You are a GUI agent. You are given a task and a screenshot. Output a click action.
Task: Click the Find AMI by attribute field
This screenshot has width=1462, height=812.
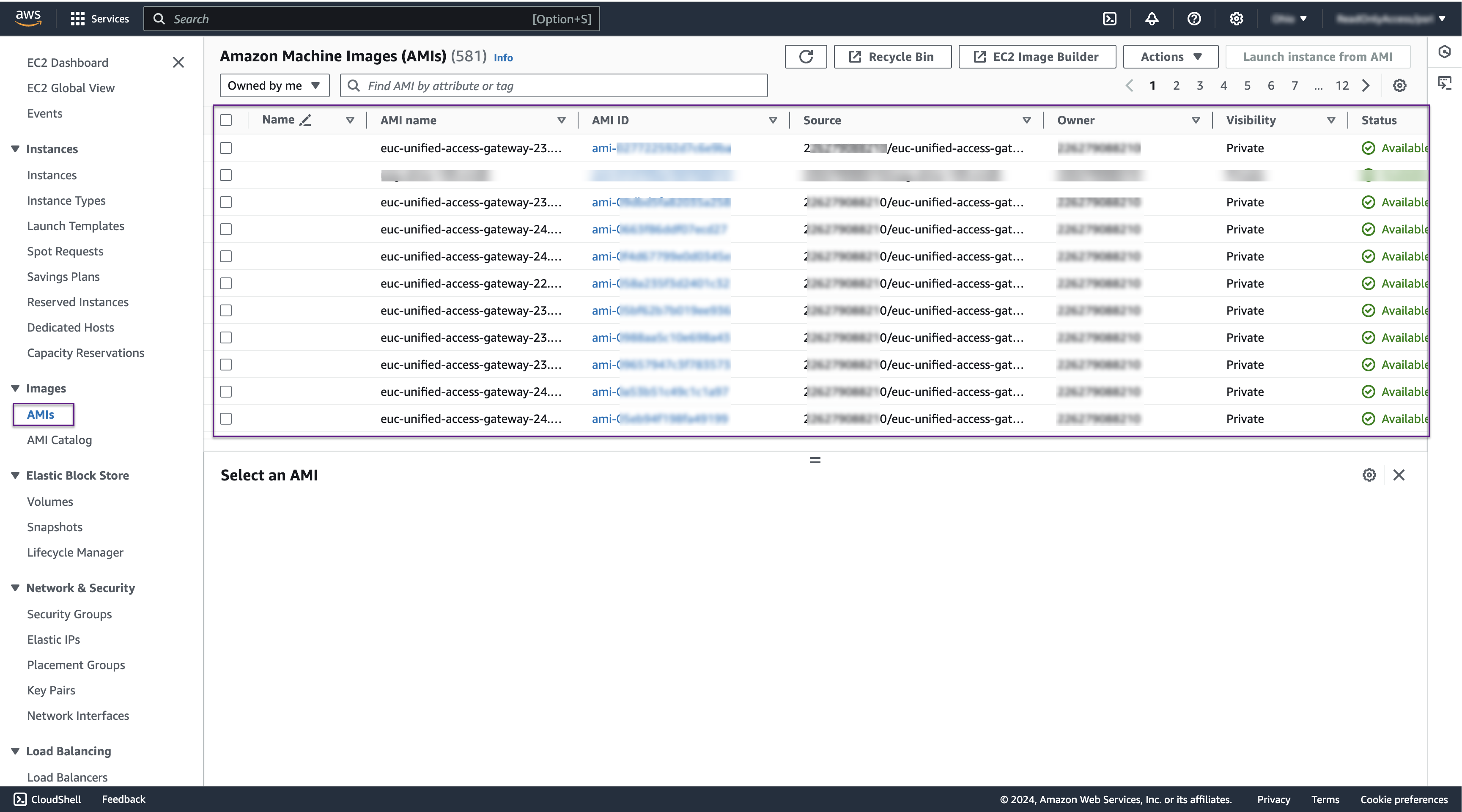553,86
